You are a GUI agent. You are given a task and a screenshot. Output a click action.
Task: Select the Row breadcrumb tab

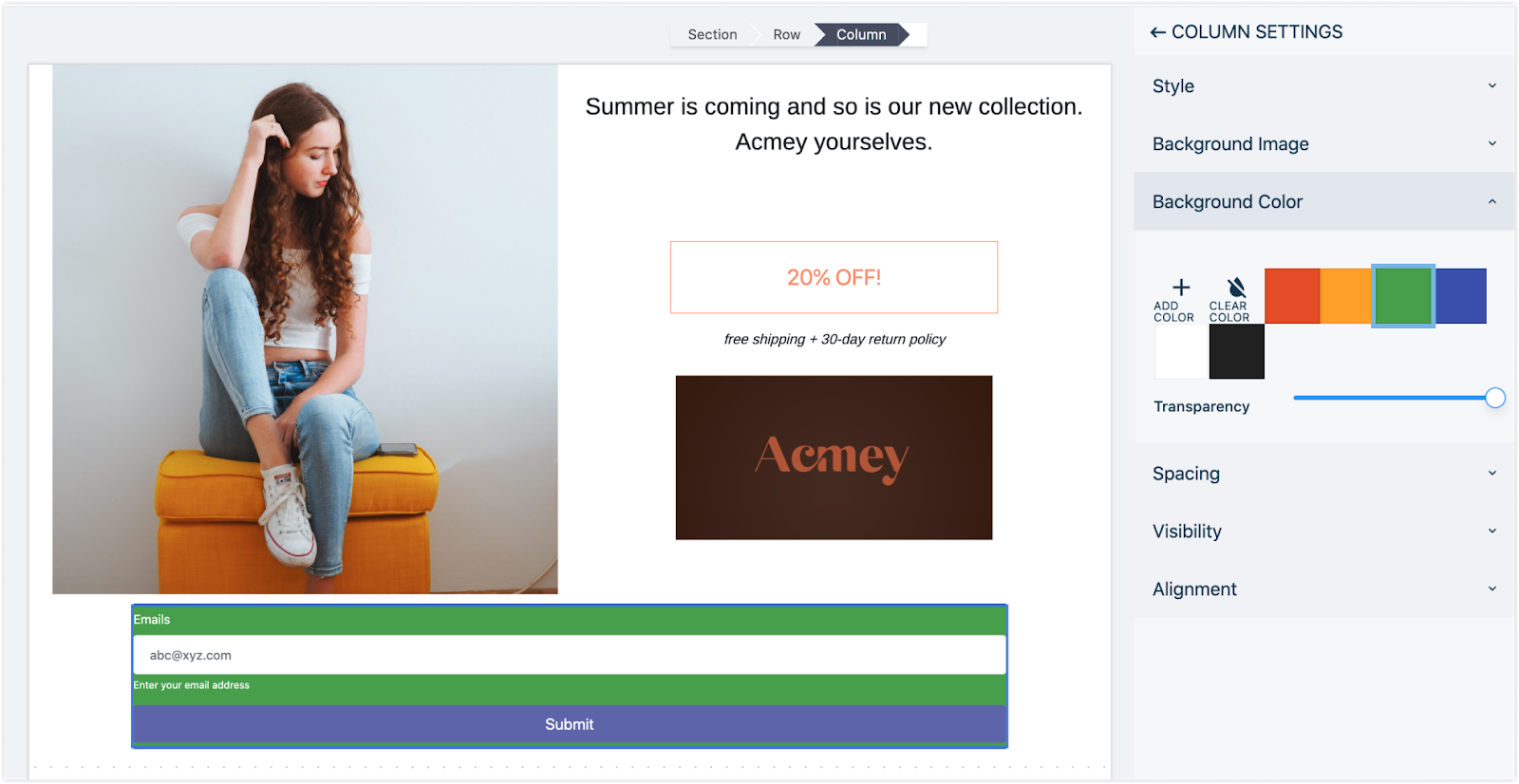tap(786, 35)
